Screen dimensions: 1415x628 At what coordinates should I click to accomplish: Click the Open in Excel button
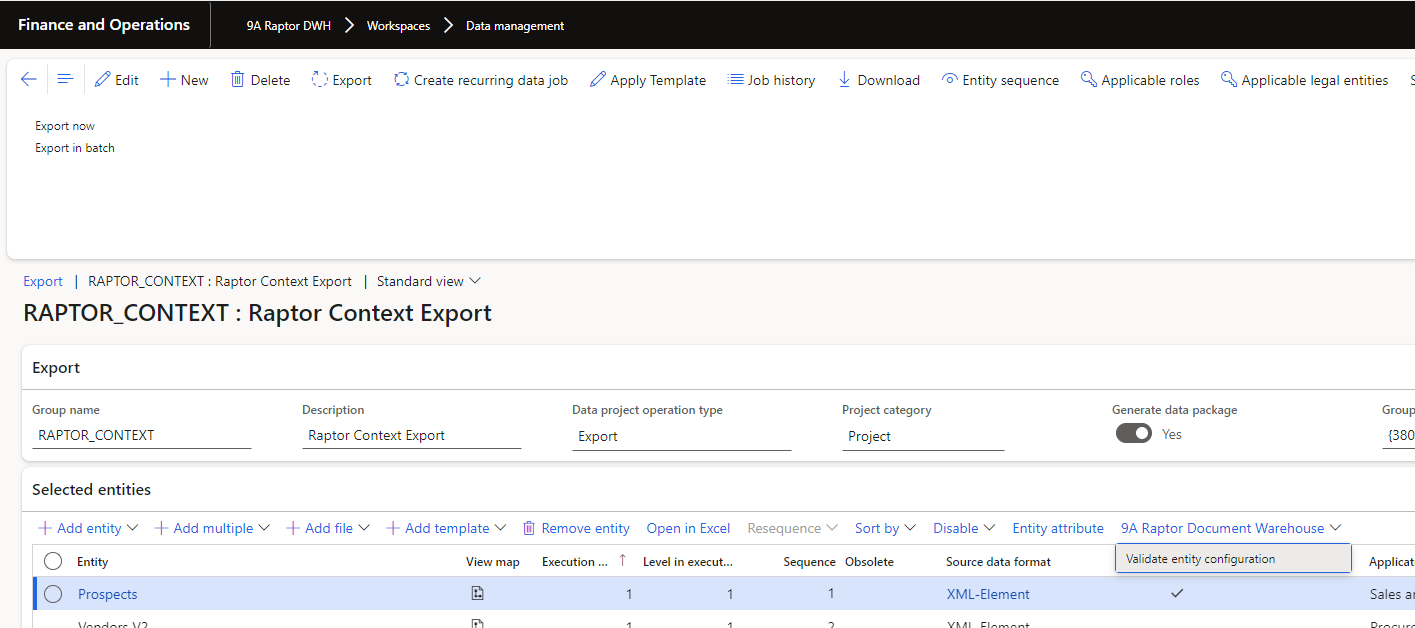coord(688,528)
